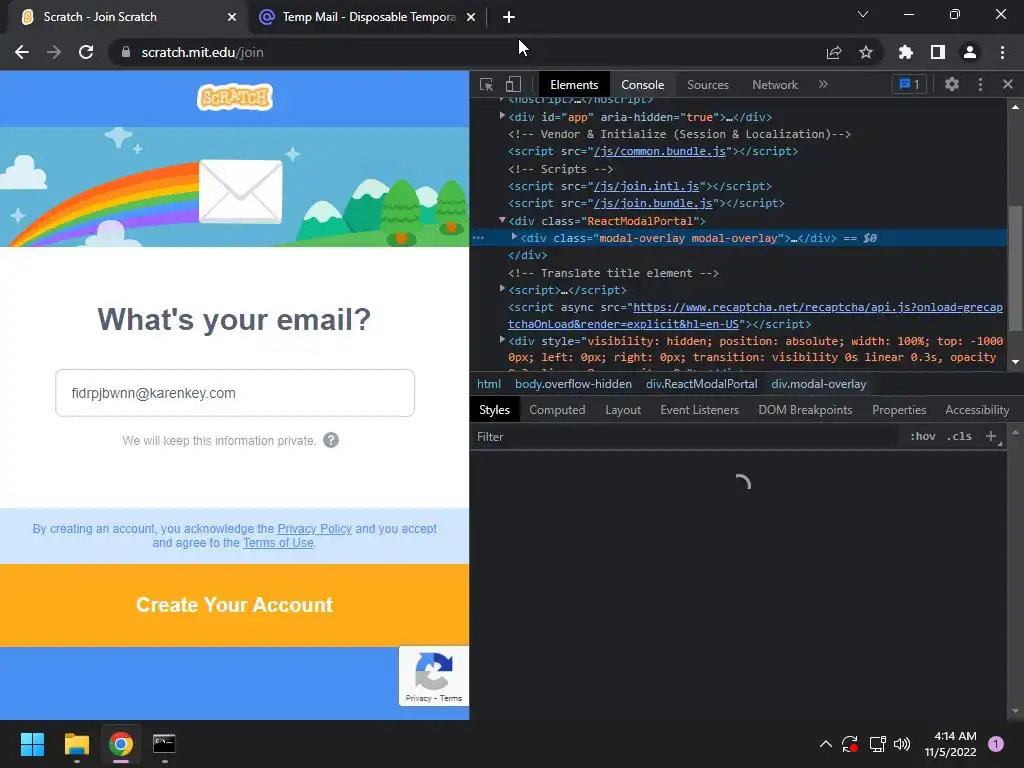The height and width of the screenshot is (768, 1024).
Task: Open Chrome extensions puzzle icon
Action: [x=905, y=52]
